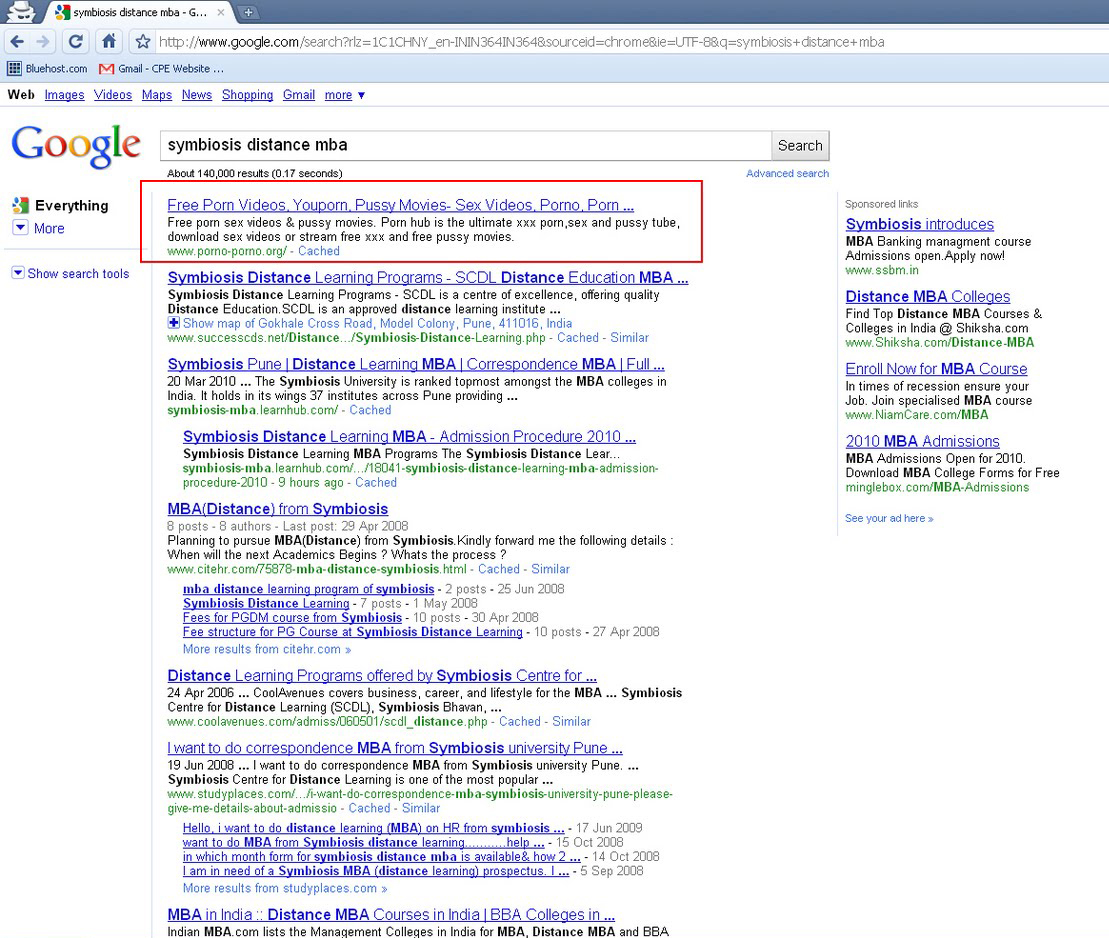Image resolution: width=1109 pixels, height=938 pixels.
Task: Open the 2010 MBA Admissions sponsored ad
Action: click(922, 441)
